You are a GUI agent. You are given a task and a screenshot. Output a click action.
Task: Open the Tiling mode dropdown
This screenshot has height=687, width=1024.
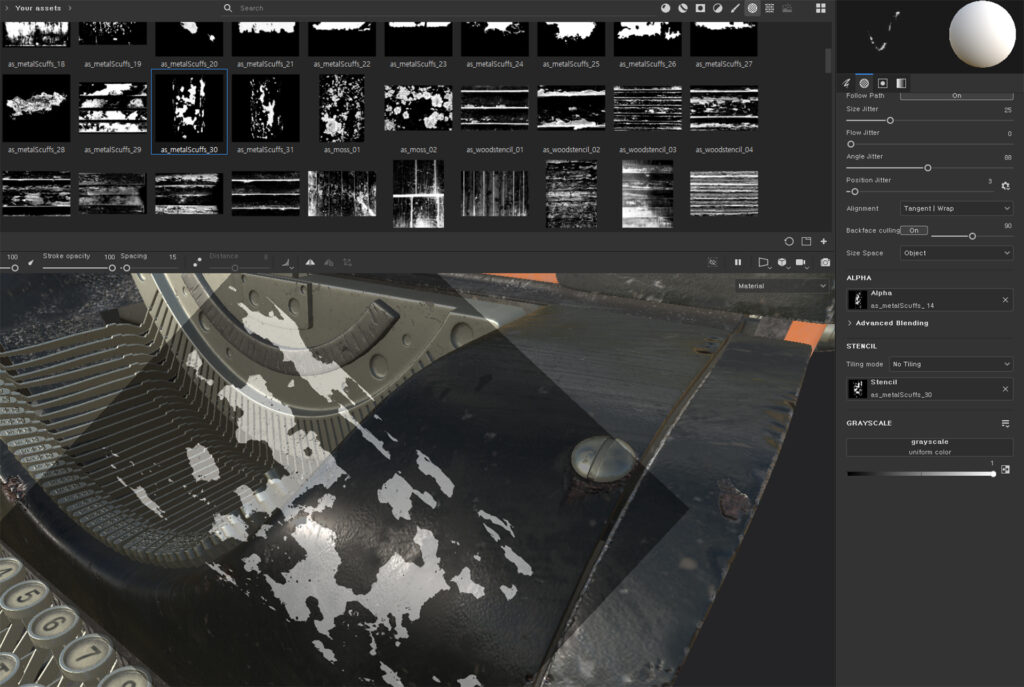click(950, 364)
